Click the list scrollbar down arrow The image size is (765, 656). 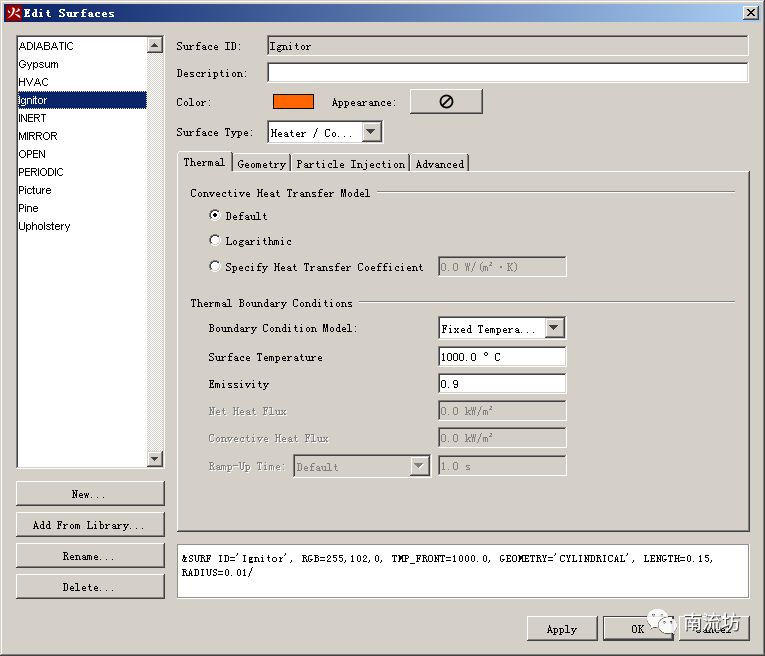click(154, 459)
